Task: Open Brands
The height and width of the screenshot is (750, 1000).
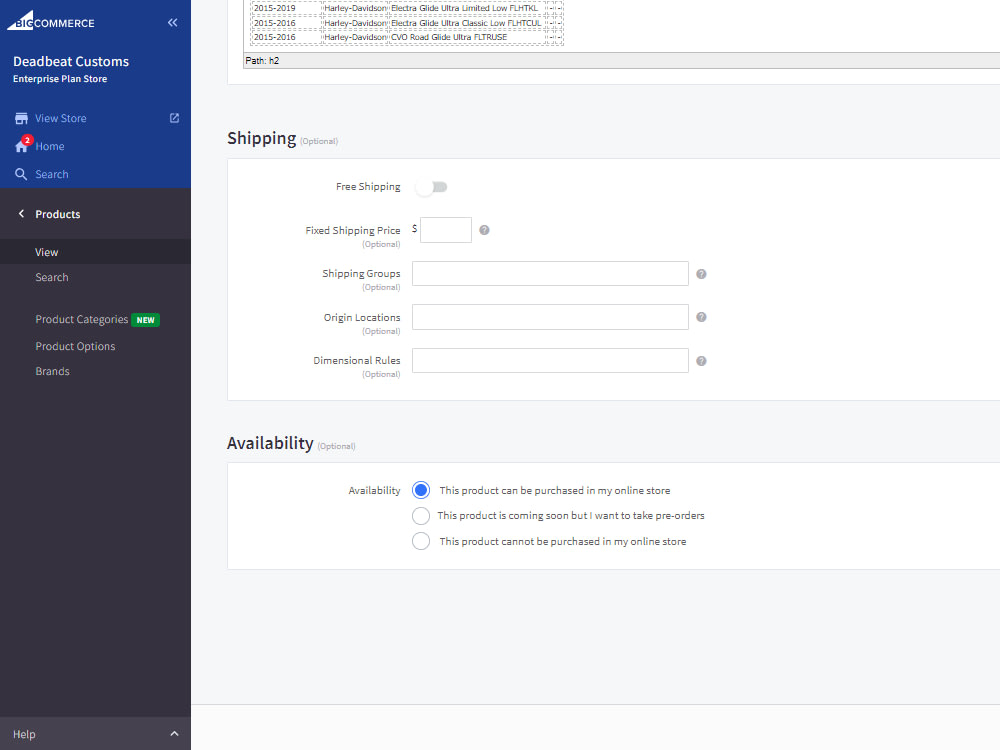Action: pos(52,371)
